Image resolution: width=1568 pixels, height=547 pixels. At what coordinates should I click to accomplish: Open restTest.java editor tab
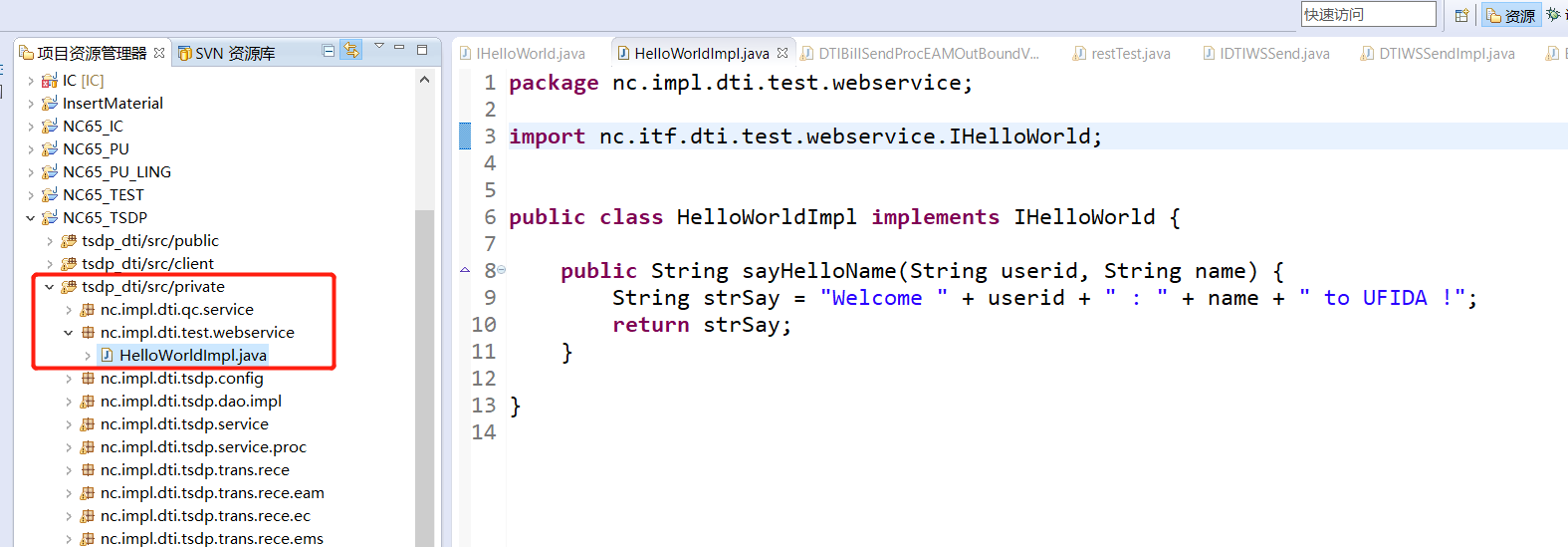(1122, 54)
